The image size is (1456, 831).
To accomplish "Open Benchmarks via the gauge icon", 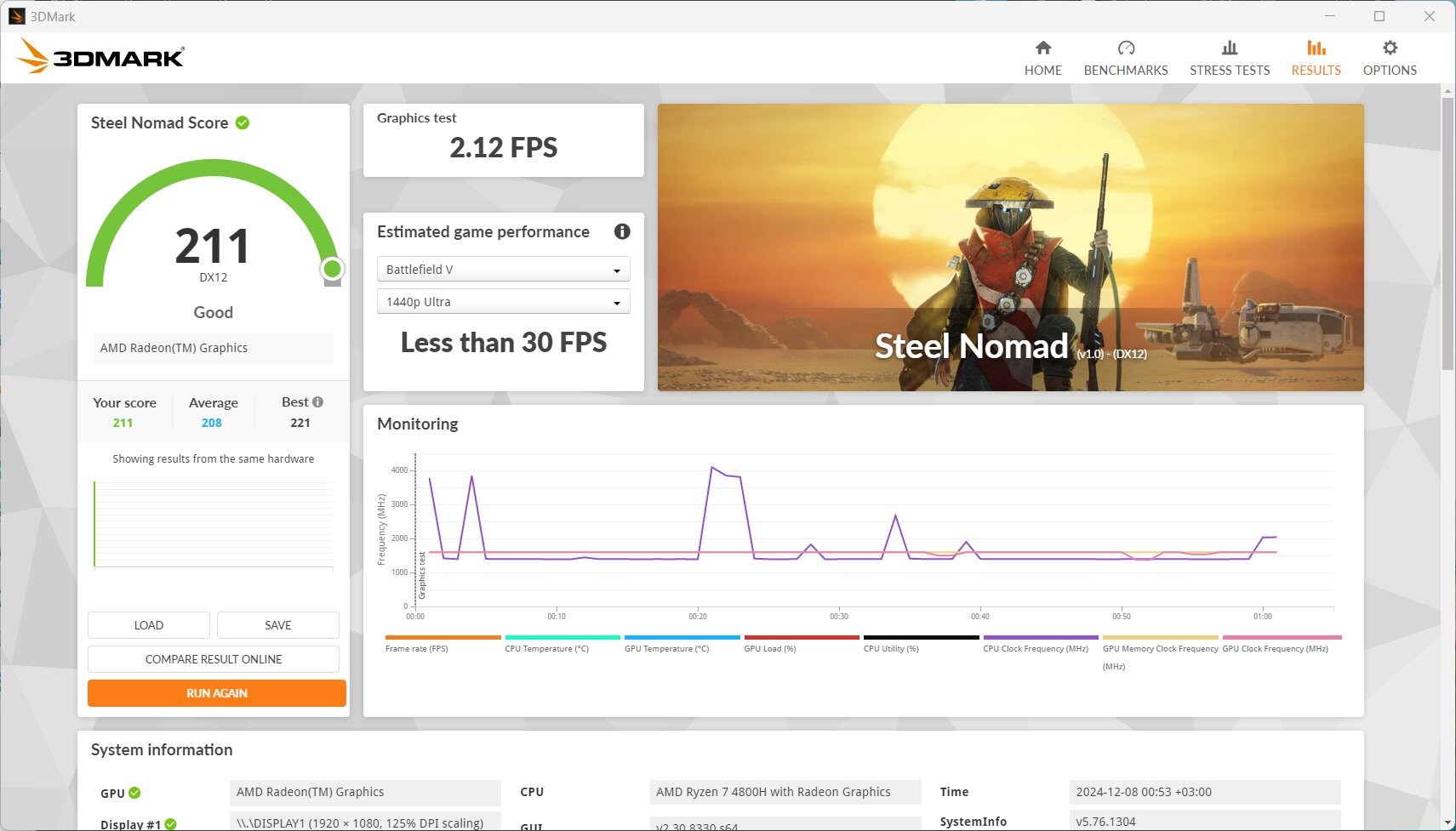I will (1126, 48).
